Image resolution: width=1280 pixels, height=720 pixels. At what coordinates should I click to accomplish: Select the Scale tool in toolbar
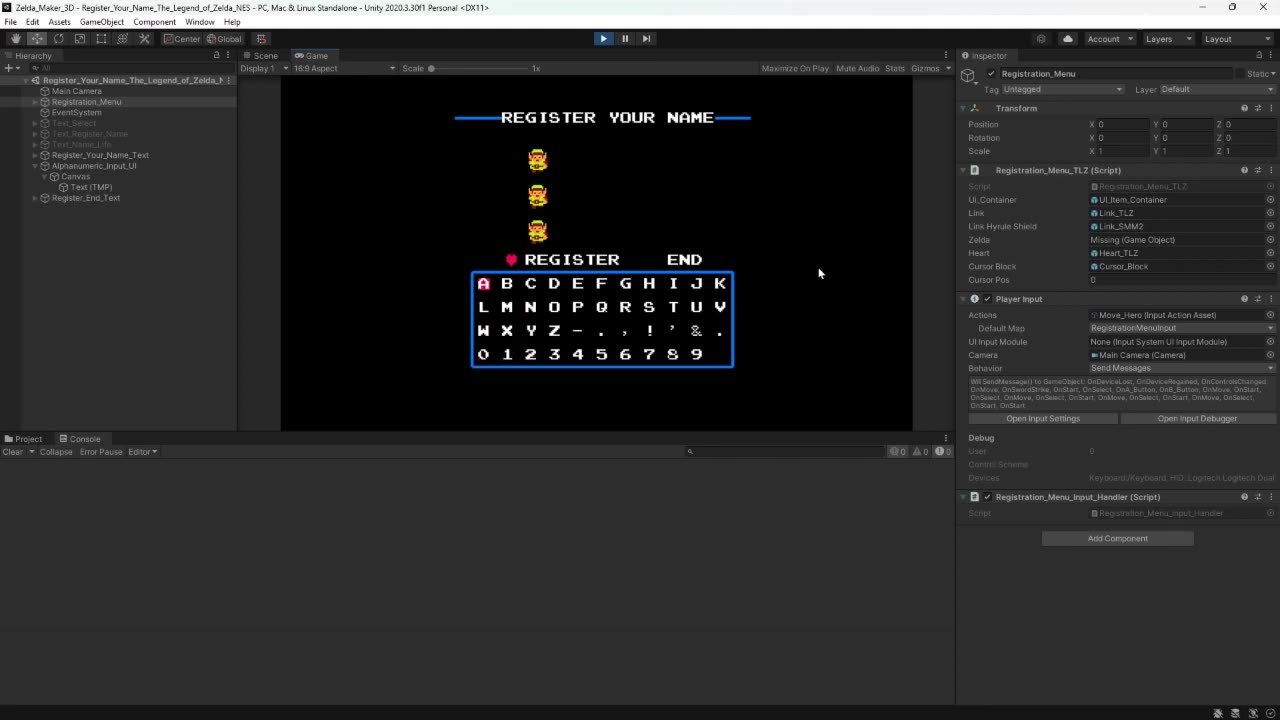pyautogui.click(x=80, y=39)
